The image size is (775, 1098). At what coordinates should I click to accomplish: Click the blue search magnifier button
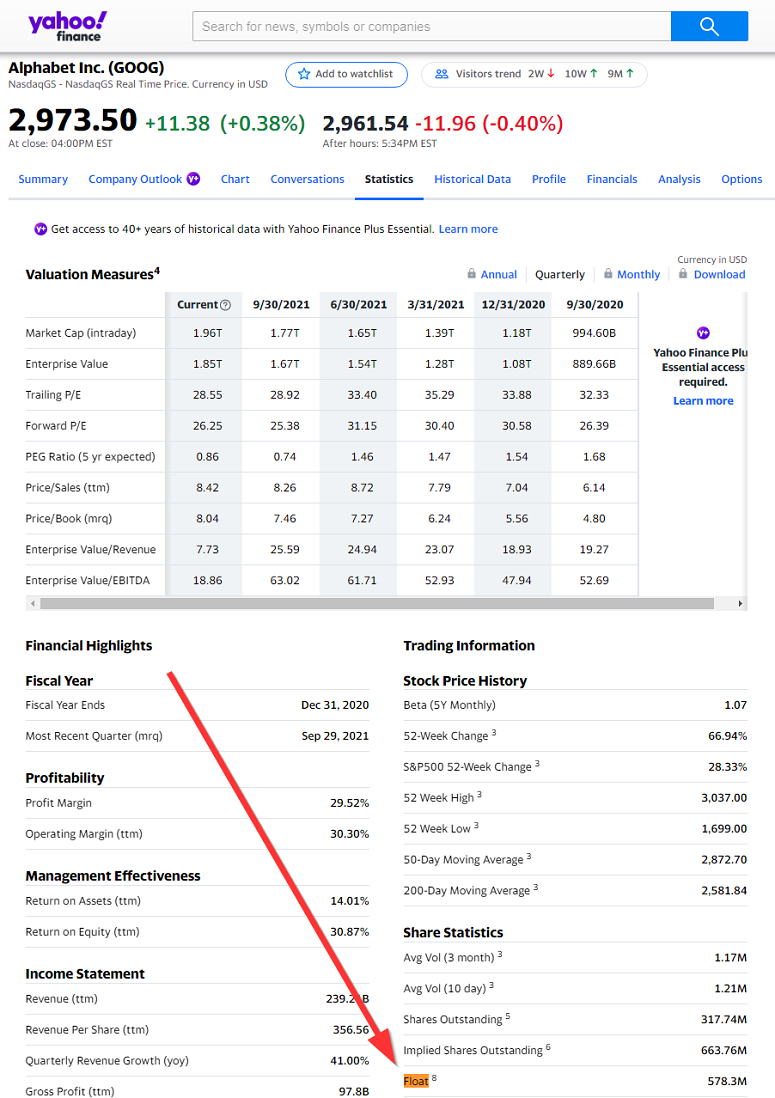[x=709, y=27]
